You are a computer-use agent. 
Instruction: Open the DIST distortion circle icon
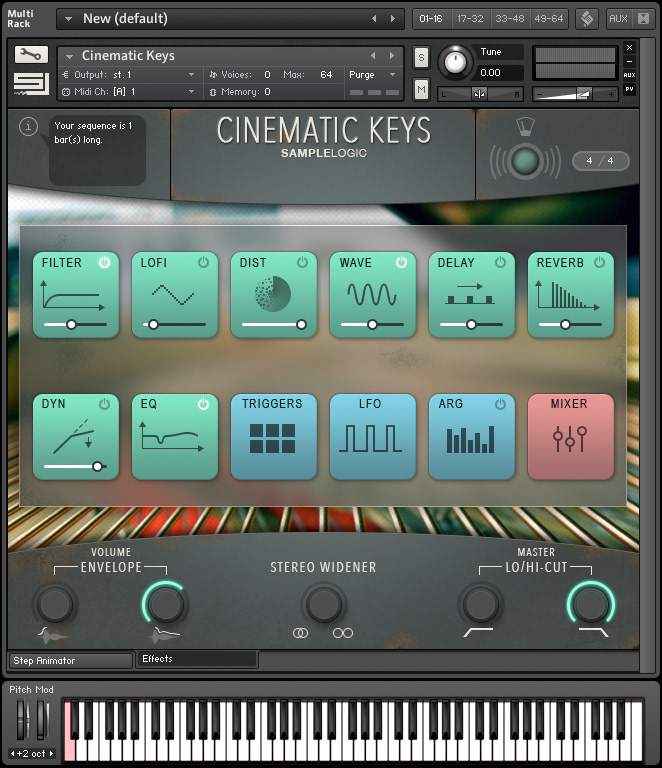(x=273, y=294)
